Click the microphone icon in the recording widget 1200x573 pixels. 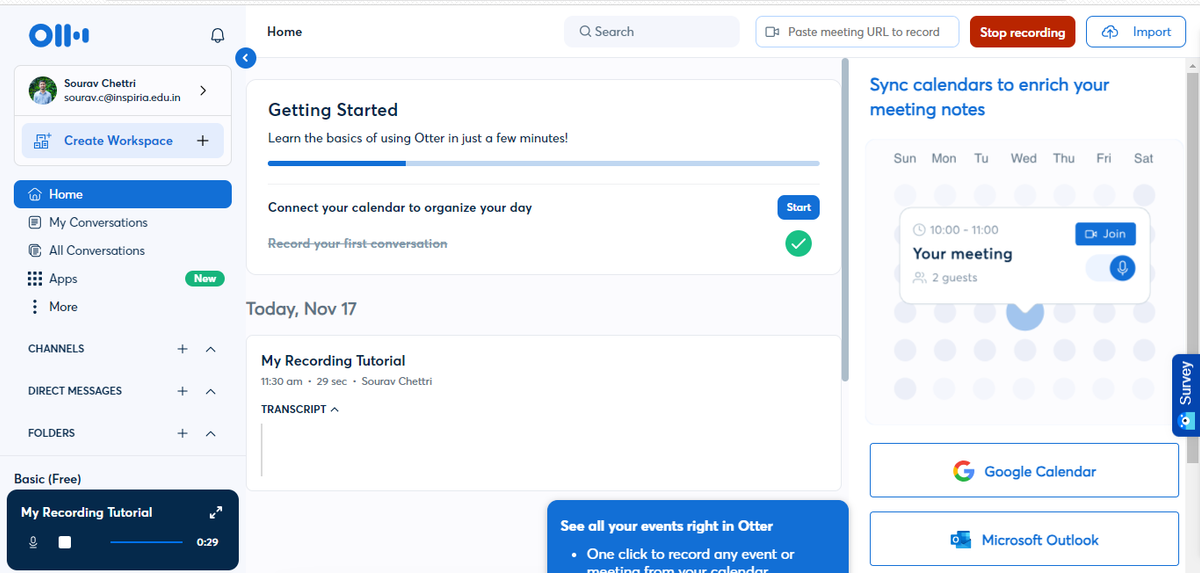pyautogui.click(x=33, y=542)
